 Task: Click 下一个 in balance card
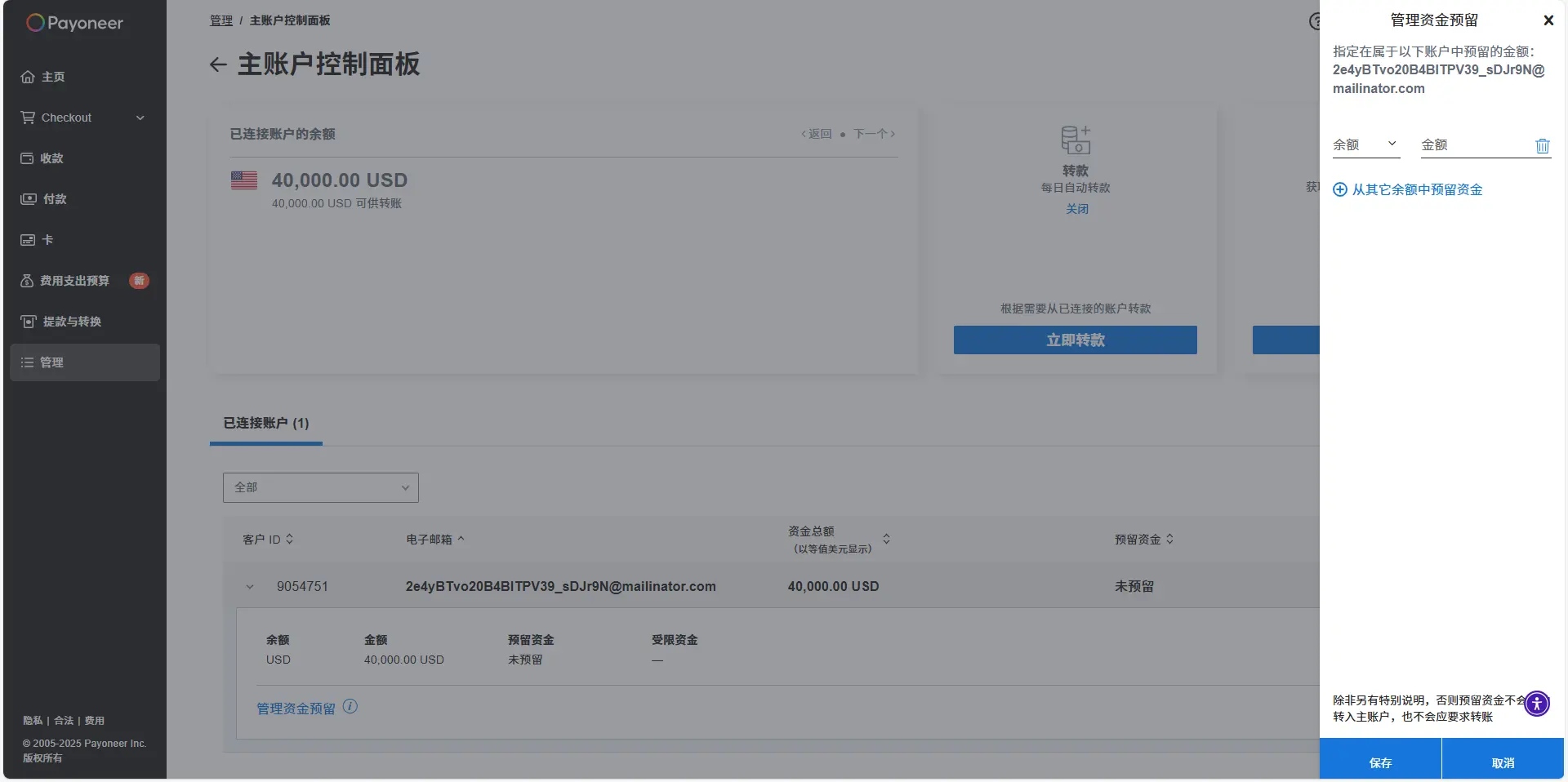(875, 134)
